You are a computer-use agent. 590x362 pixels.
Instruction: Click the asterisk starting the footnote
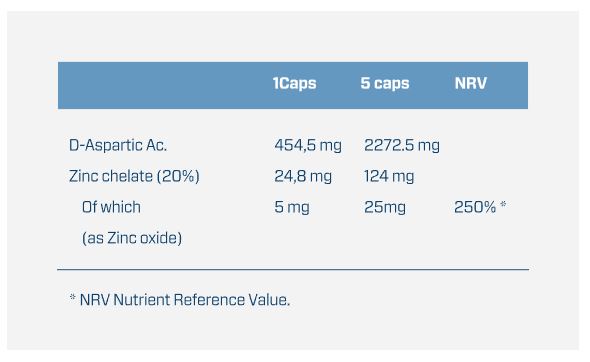point(73,297)
